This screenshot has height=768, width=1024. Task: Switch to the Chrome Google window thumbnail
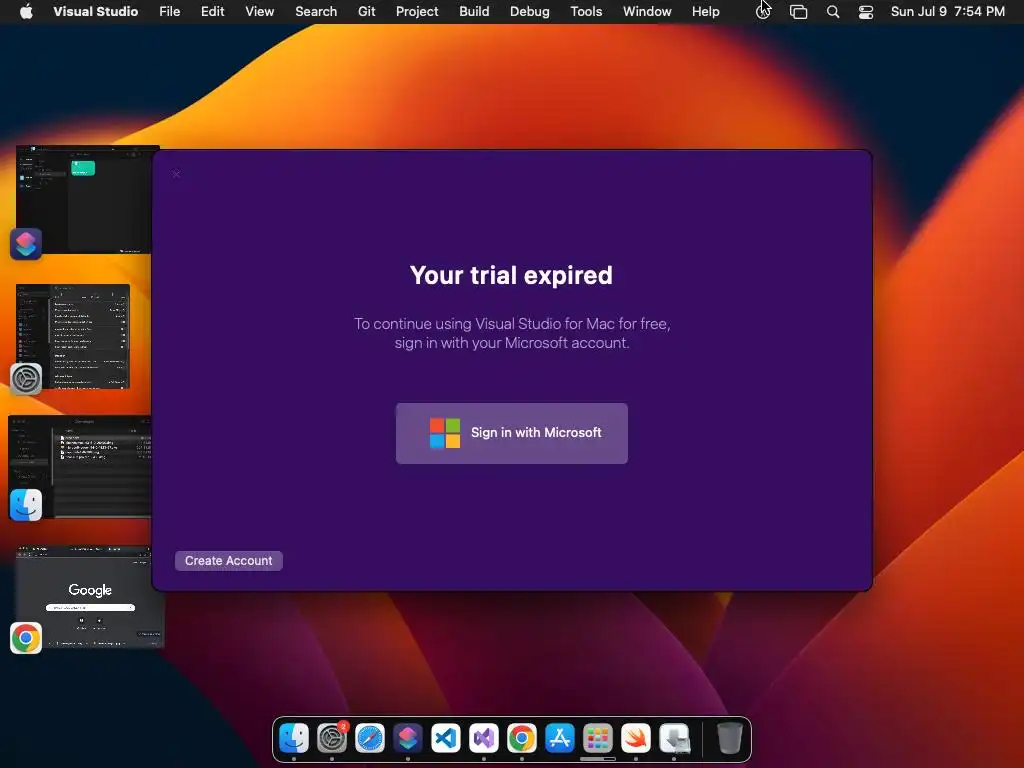point(89,597)
